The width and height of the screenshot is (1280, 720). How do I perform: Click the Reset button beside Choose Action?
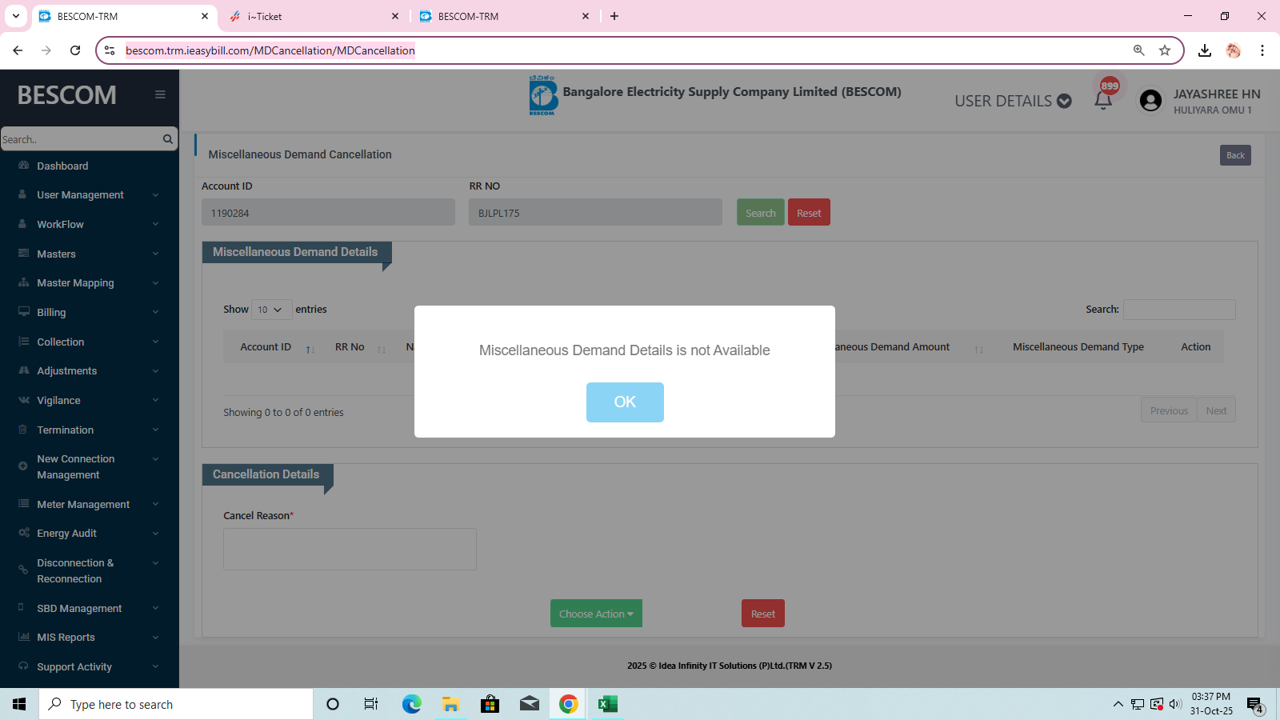tap(763, 613)
